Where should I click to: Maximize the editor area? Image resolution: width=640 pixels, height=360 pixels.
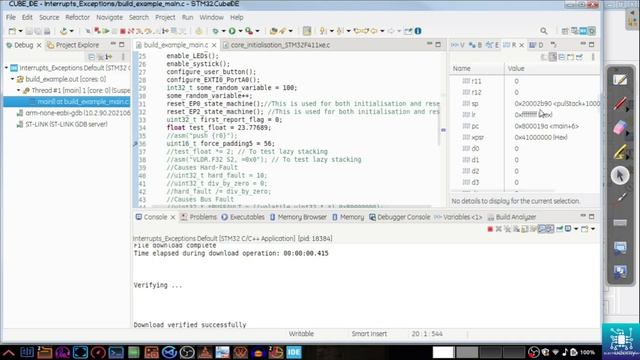point(438,44)
